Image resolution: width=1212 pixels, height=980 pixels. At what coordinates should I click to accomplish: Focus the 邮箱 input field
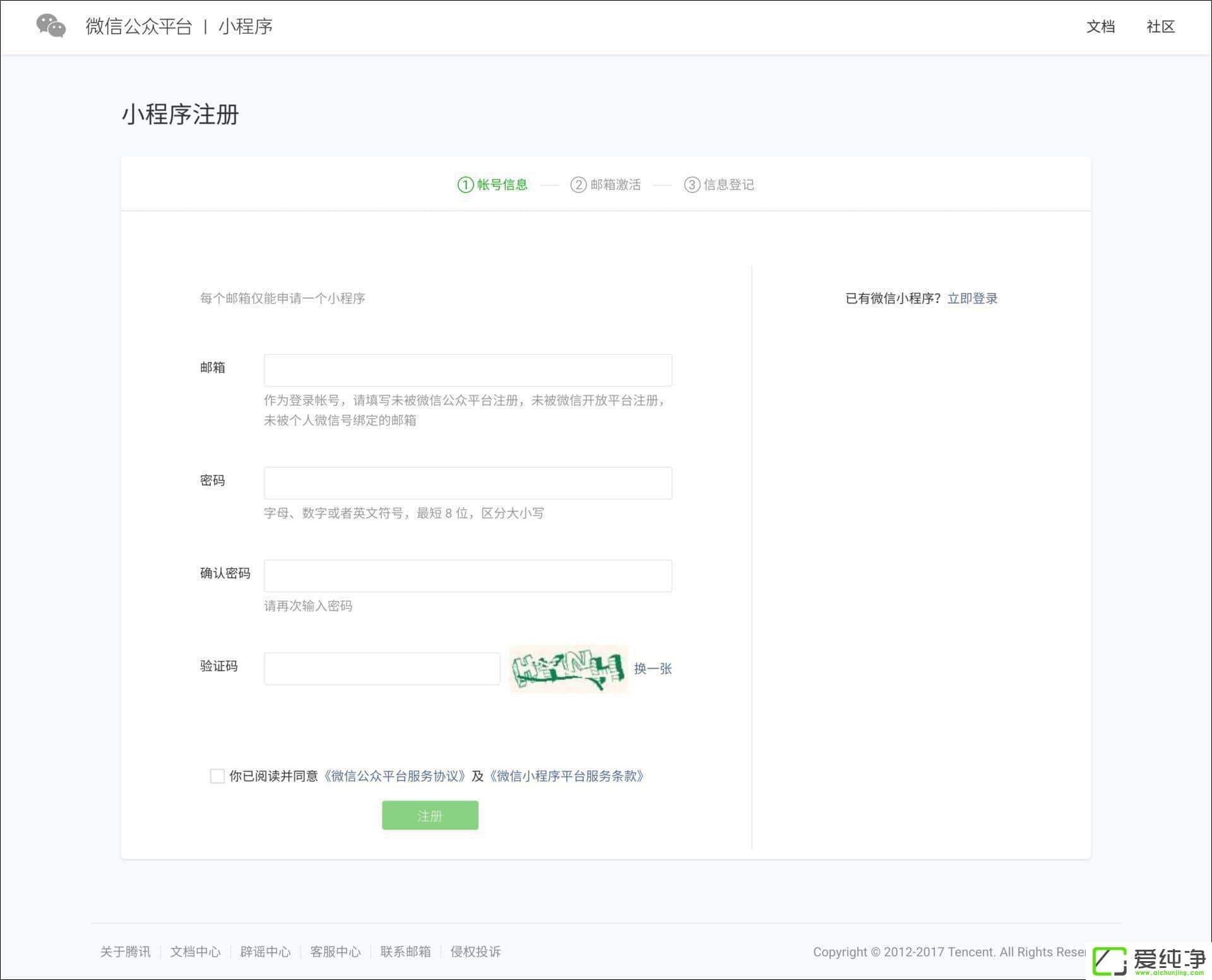tap(468, 370)
